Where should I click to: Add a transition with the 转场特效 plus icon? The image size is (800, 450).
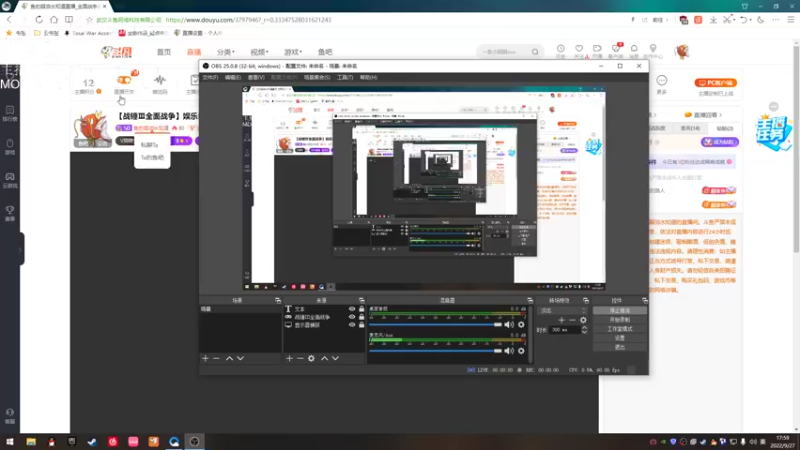point(561,320)
